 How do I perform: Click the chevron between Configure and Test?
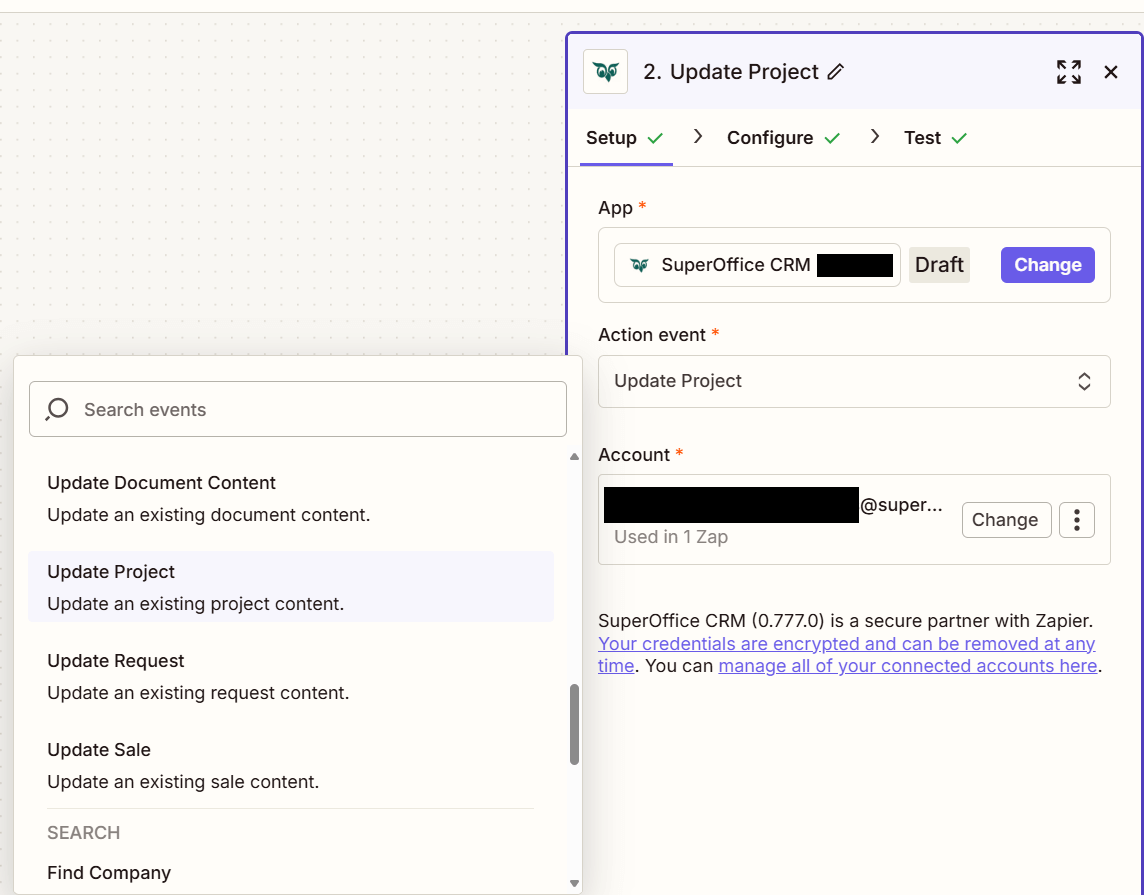coord(875,136)
